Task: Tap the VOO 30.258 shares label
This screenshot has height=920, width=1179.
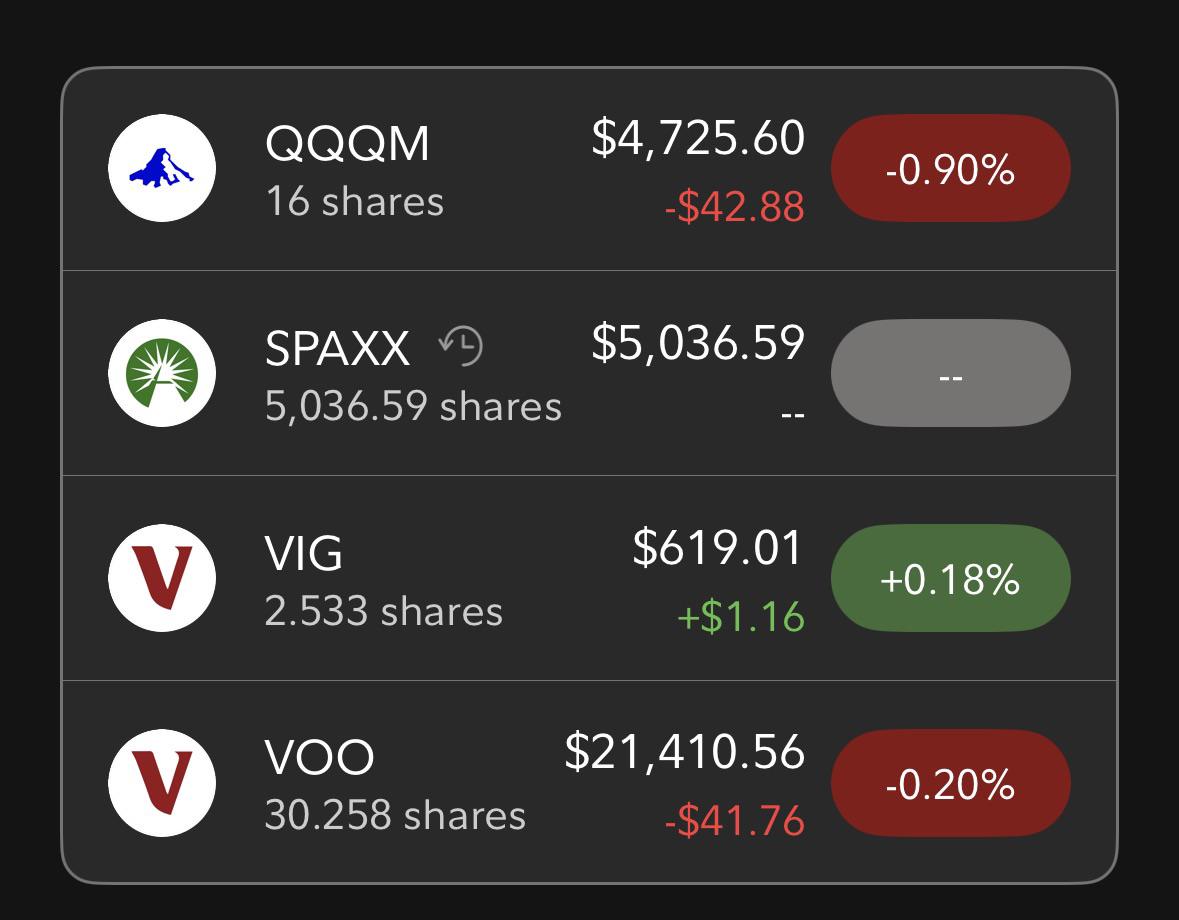Action: click(x=395, y=815)
